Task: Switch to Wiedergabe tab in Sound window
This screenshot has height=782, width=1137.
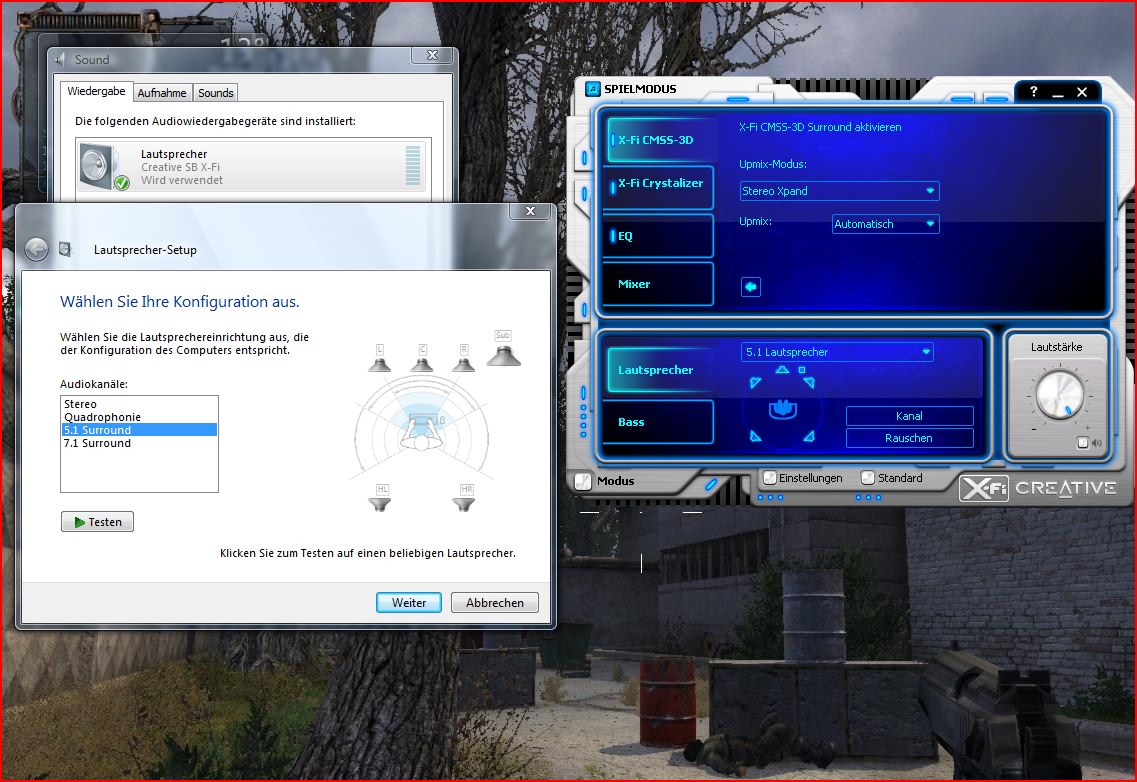Action: 96,91
